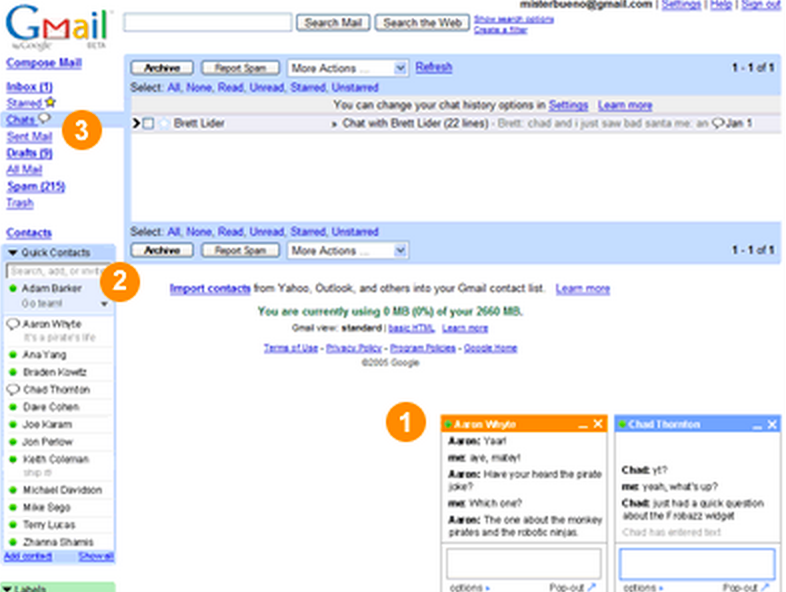Switch to basic HTML view
Viewport: 786px width, 592px height.
point(411,328)
